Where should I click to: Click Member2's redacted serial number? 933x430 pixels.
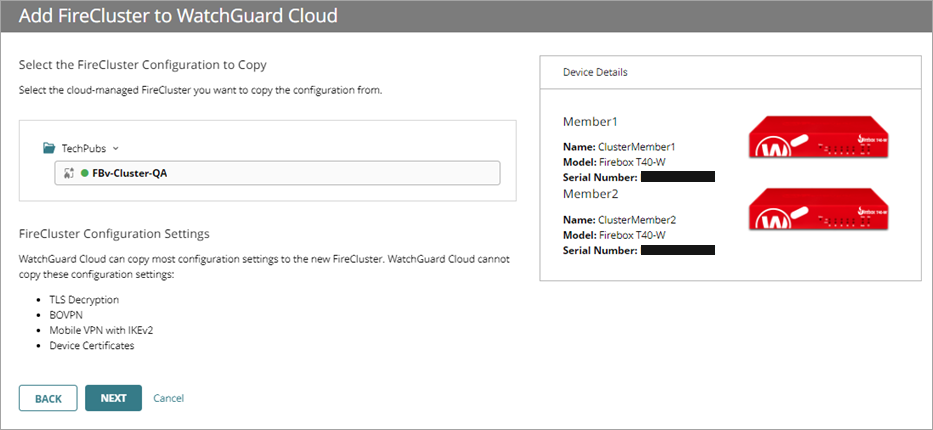[677, 249]
